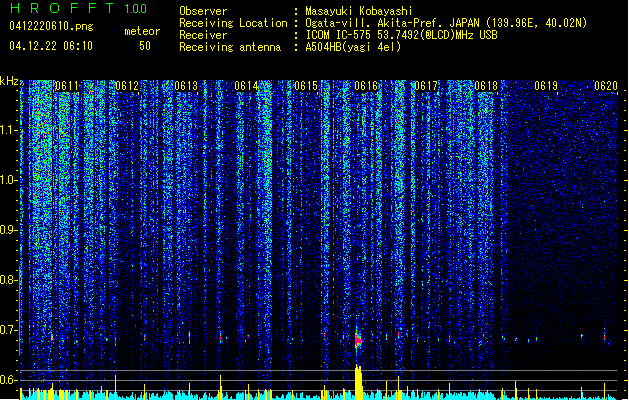Click the Observer name Masayuki Kobayashi

[359, 11]
